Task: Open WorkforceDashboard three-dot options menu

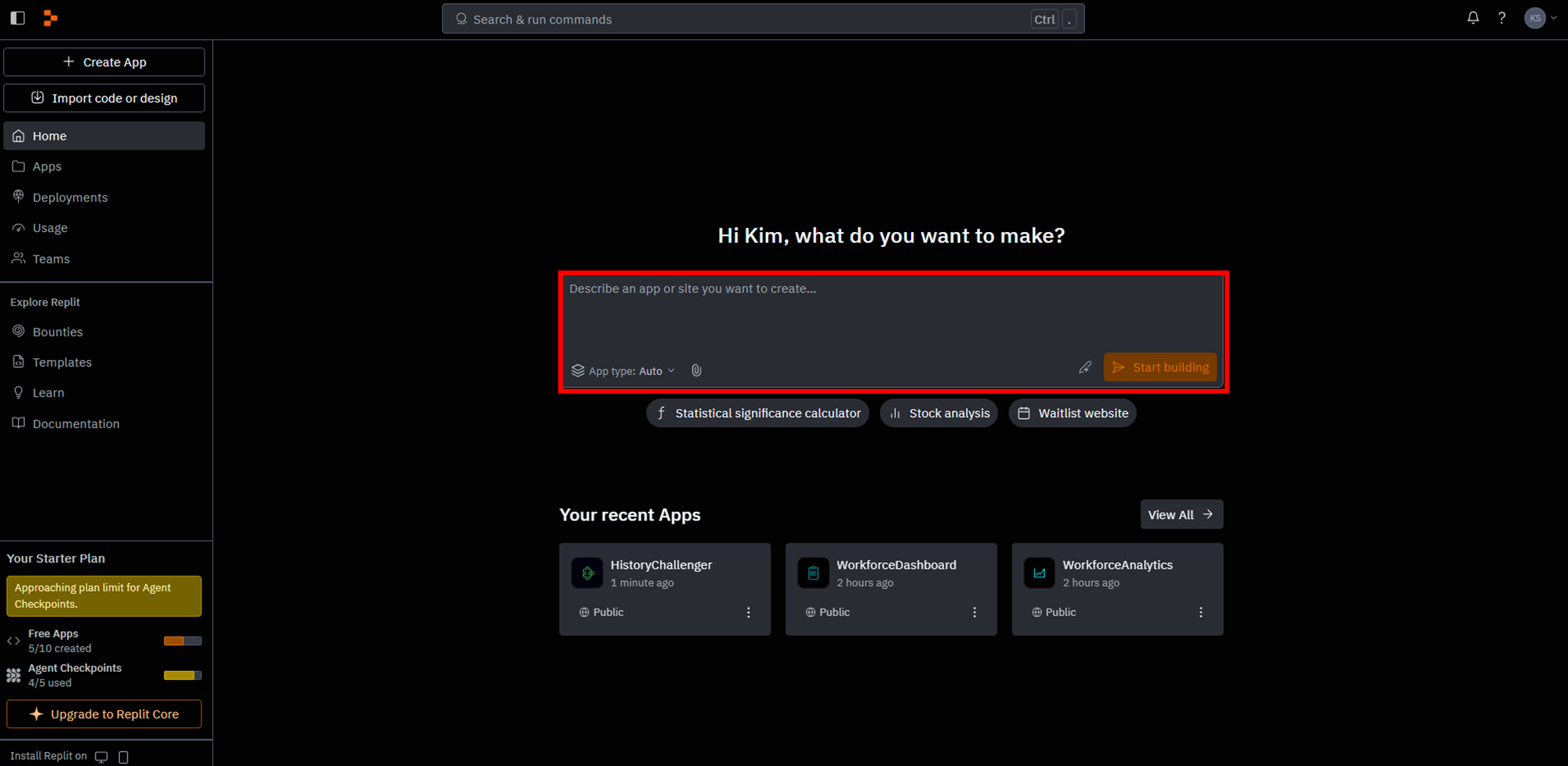Action: 975,612
